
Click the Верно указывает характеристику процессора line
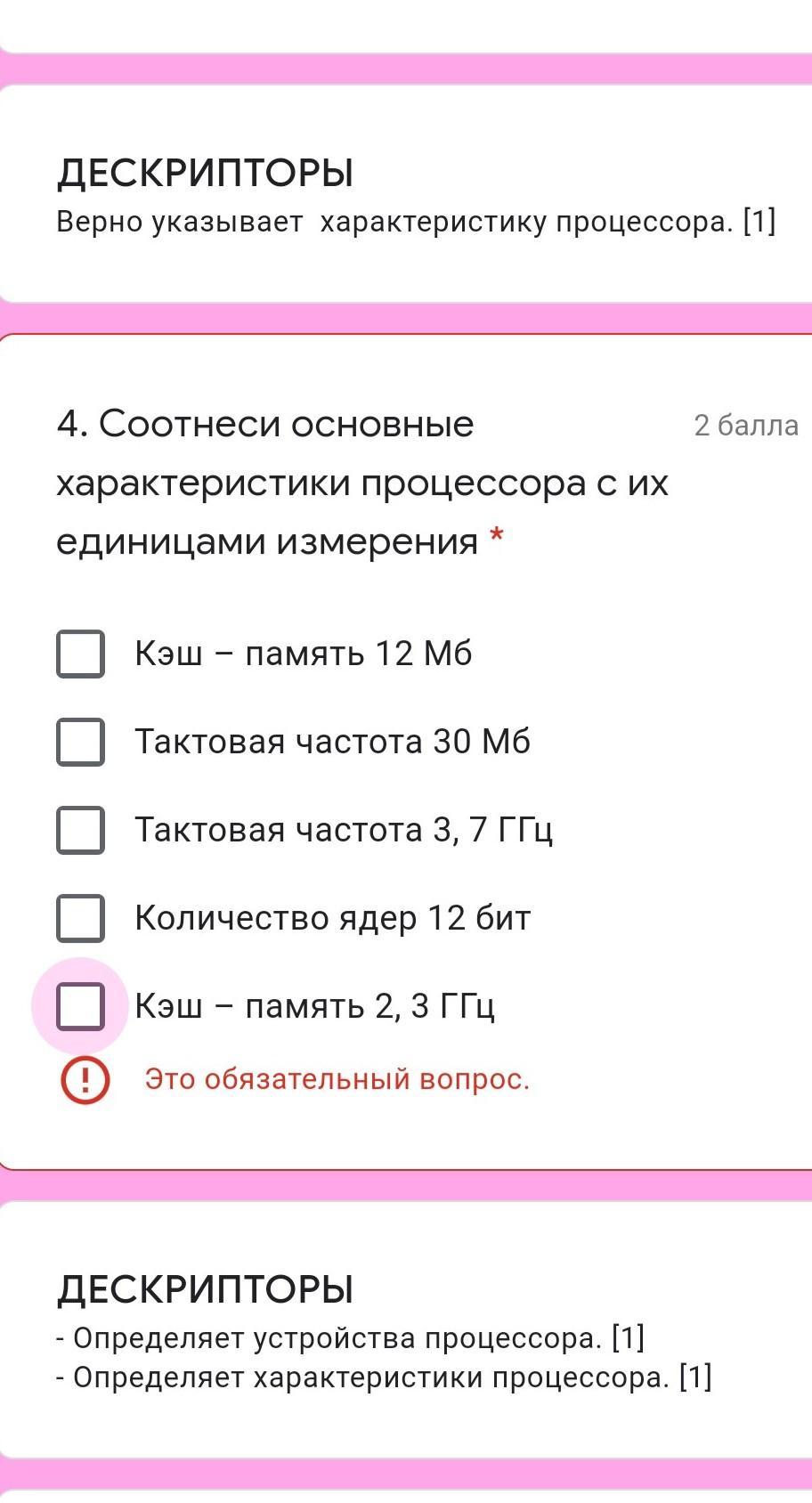pyautogui.click(x=416, y=222)
